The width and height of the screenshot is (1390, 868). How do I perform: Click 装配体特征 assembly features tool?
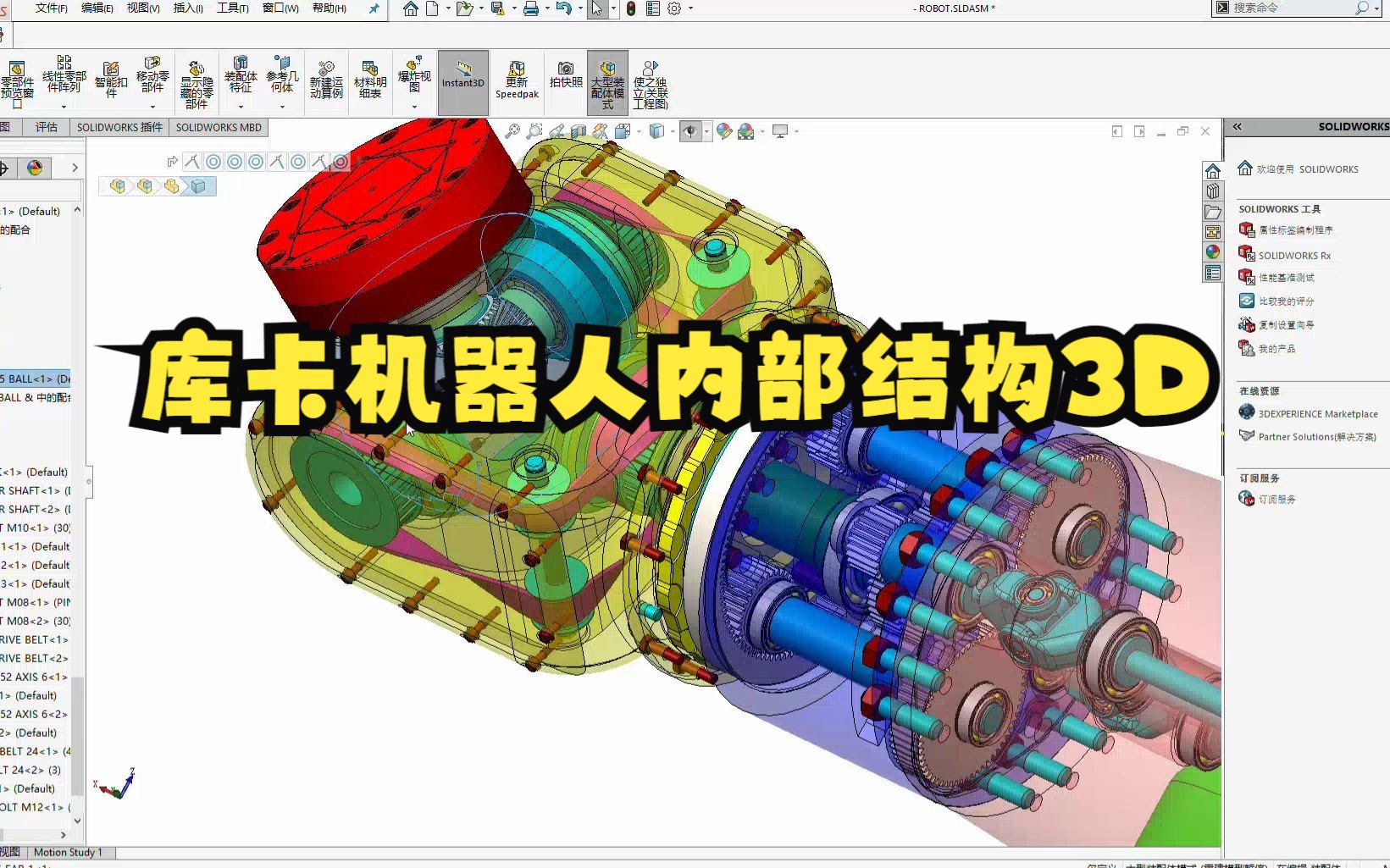241,75
